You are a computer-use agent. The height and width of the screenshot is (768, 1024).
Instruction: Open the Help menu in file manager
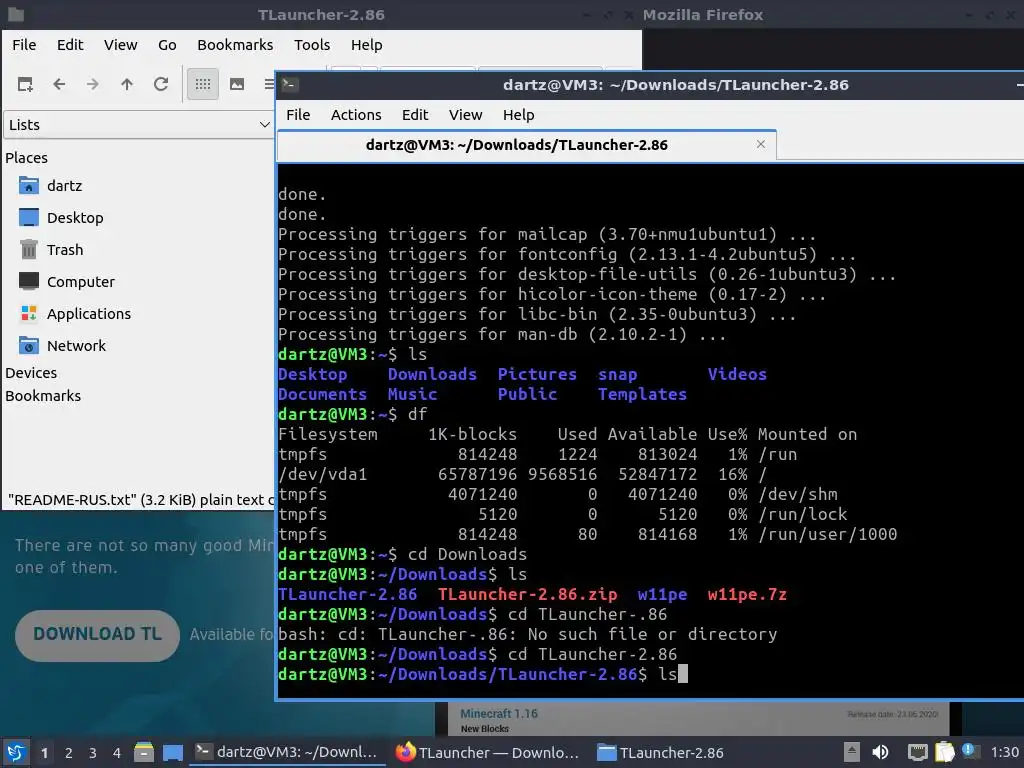pyautogui.click(x=366, y=45)
